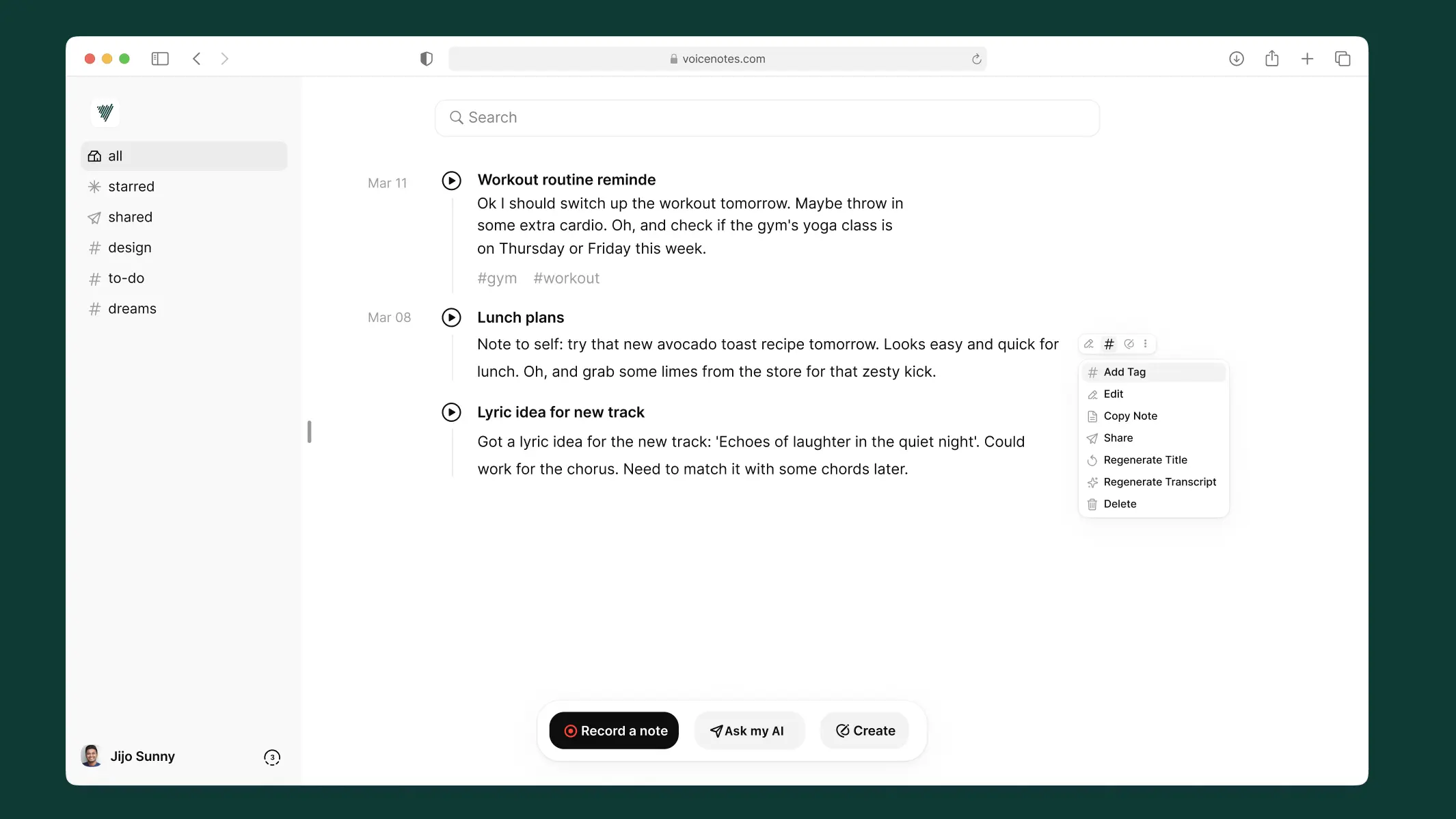The height and width of the screenshot is (819, 1456).
Task: Click the Lunch plans note title
Action: click(x=521, y=318)
